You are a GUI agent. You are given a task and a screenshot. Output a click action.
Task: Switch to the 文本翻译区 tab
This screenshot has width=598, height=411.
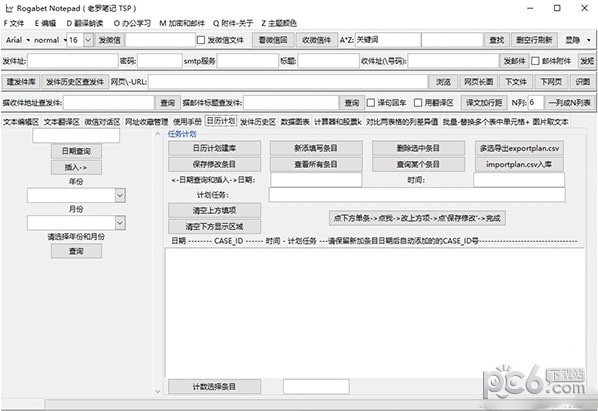click(61, 122)
